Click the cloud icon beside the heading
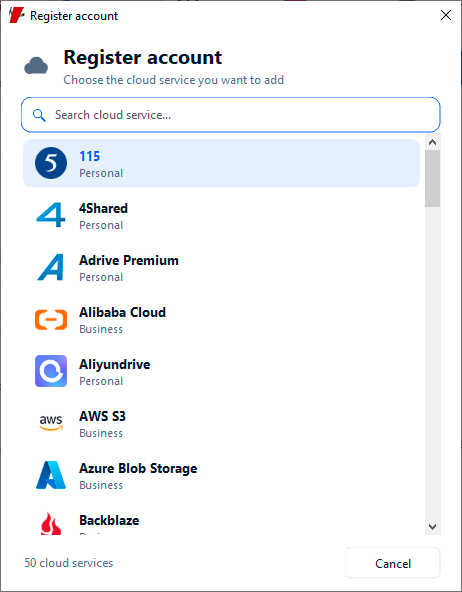The height and width of the screenshot is (592, 462). coord(36,66)
